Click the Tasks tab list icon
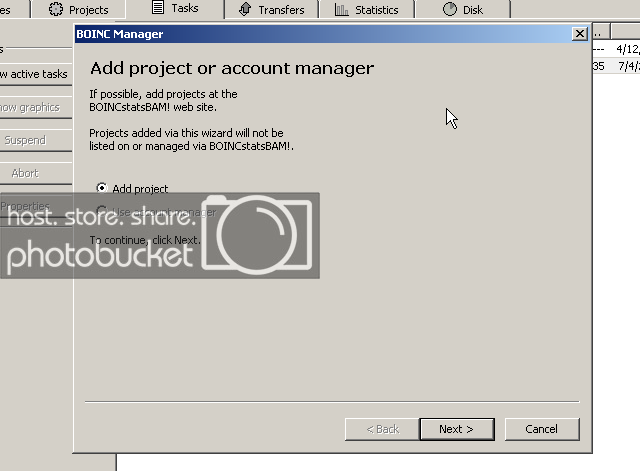Image resolution: width=640 pixels, height=471 pixels. click(158, 8)
